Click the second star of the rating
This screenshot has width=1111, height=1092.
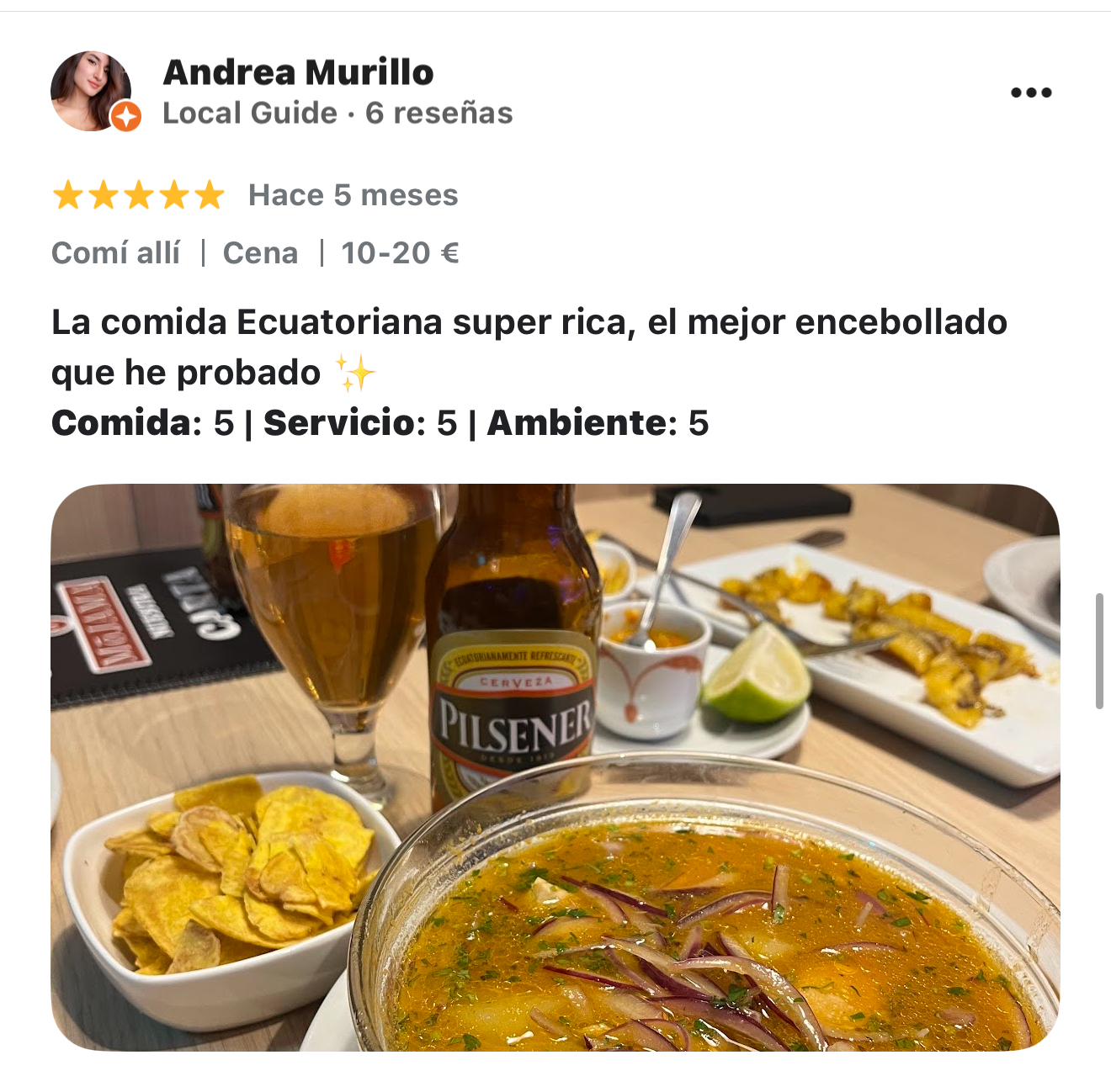(103, 195)
